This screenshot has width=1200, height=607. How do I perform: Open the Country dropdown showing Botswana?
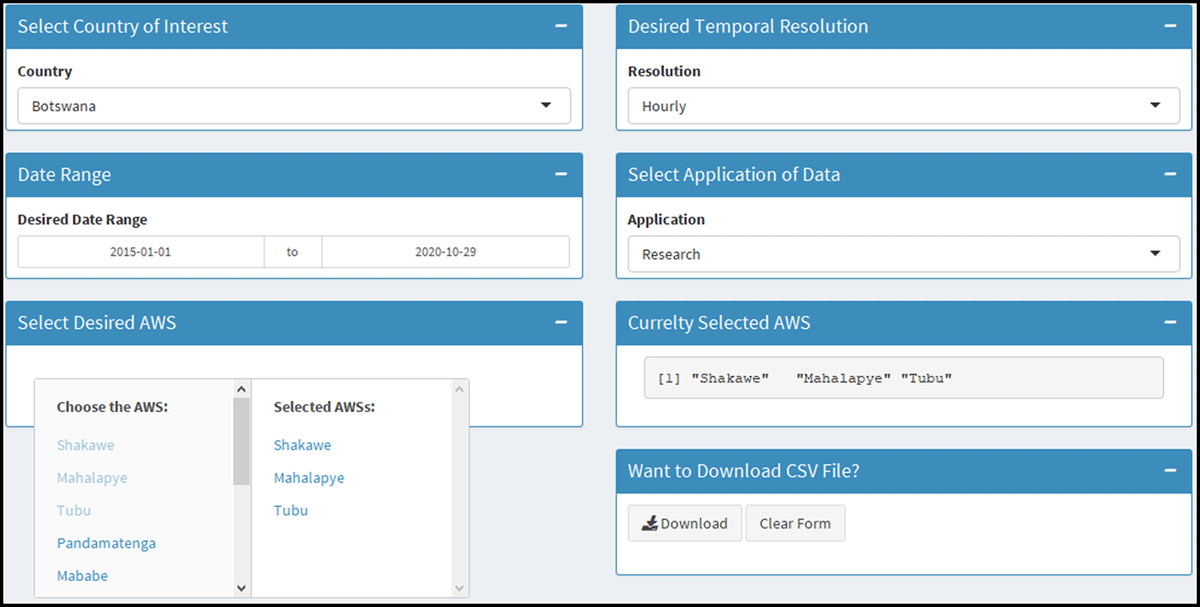[x=293, y=106]
